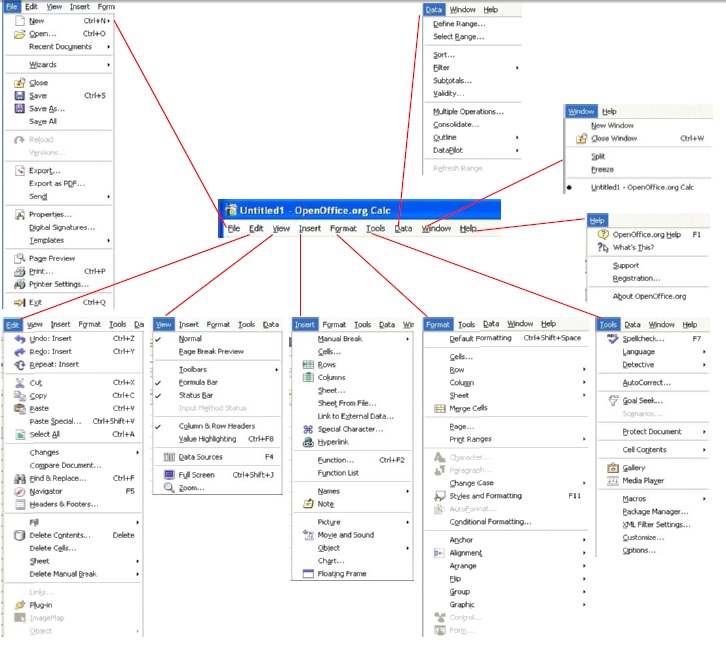Click the Find & Replace binoculars icon
726x646 pixels.
[x=20, y=479]
